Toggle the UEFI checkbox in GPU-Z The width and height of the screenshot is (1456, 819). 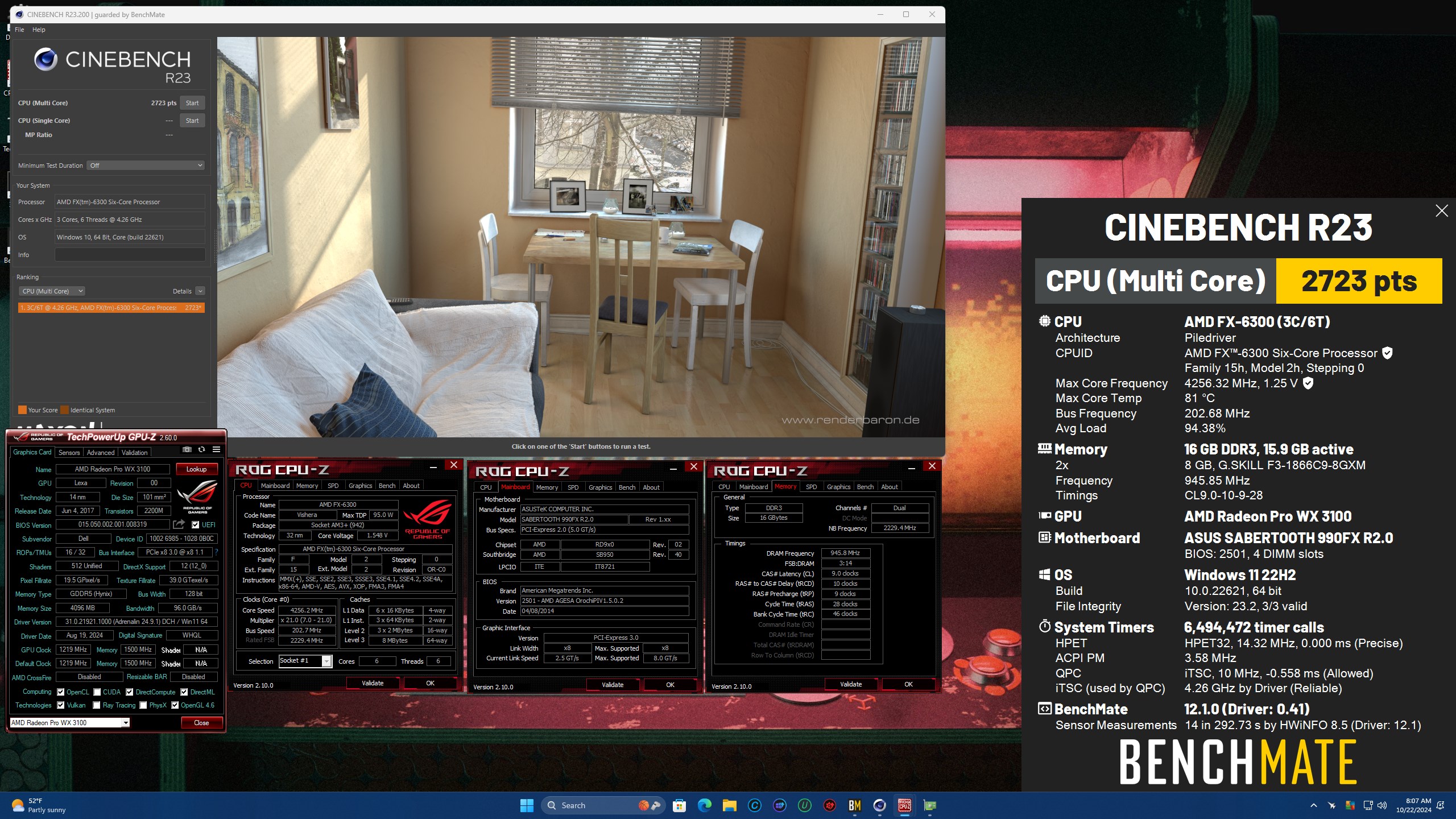pos(196,525)
